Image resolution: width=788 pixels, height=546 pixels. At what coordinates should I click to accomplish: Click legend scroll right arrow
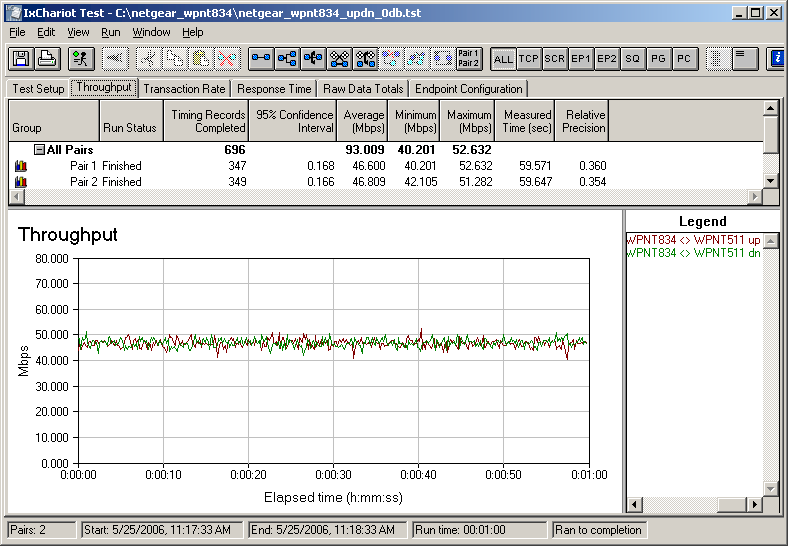(x=755, y=504)
